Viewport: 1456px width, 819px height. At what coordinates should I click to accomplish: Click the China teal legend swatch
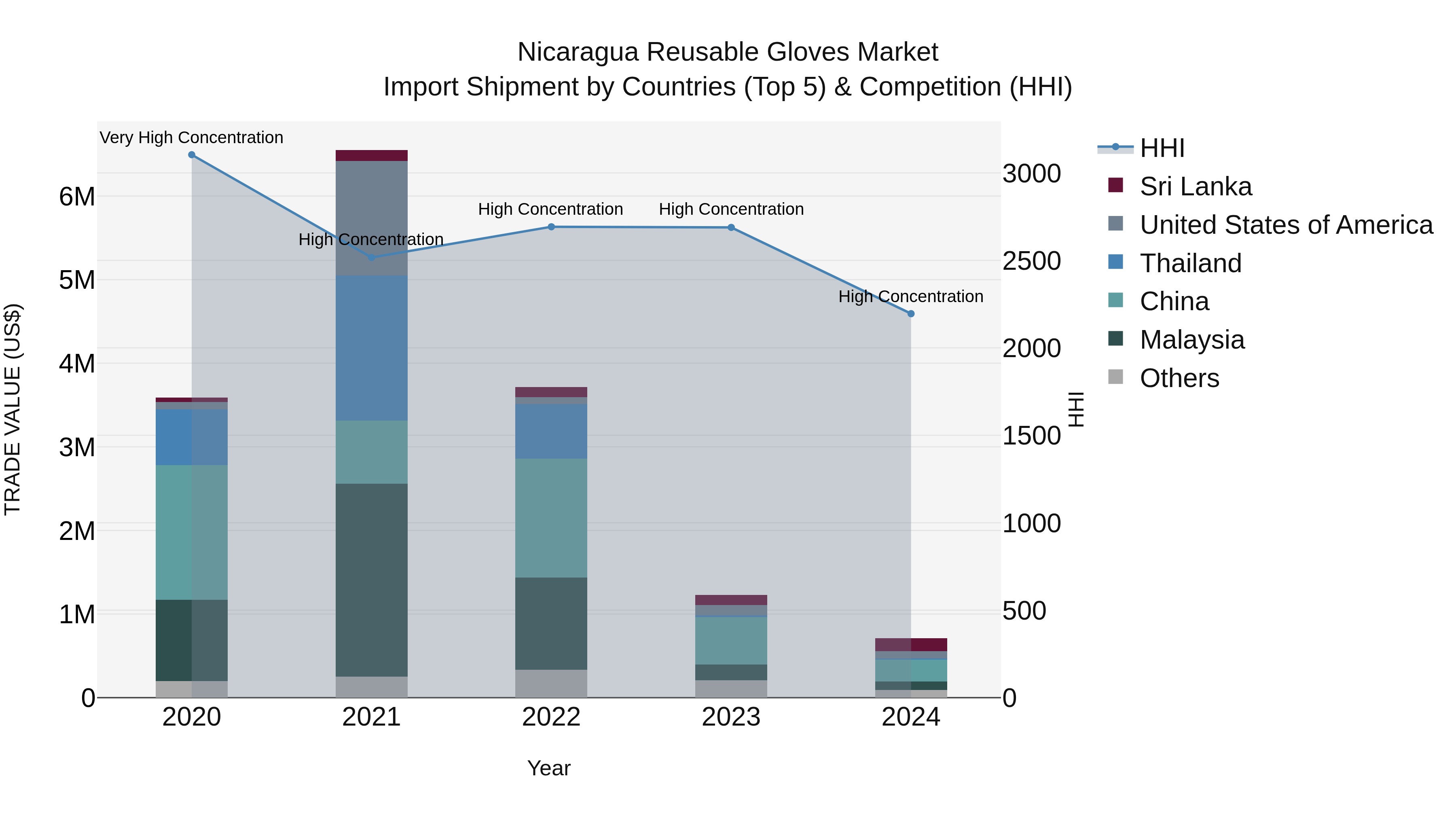(x=1116, y=300)
